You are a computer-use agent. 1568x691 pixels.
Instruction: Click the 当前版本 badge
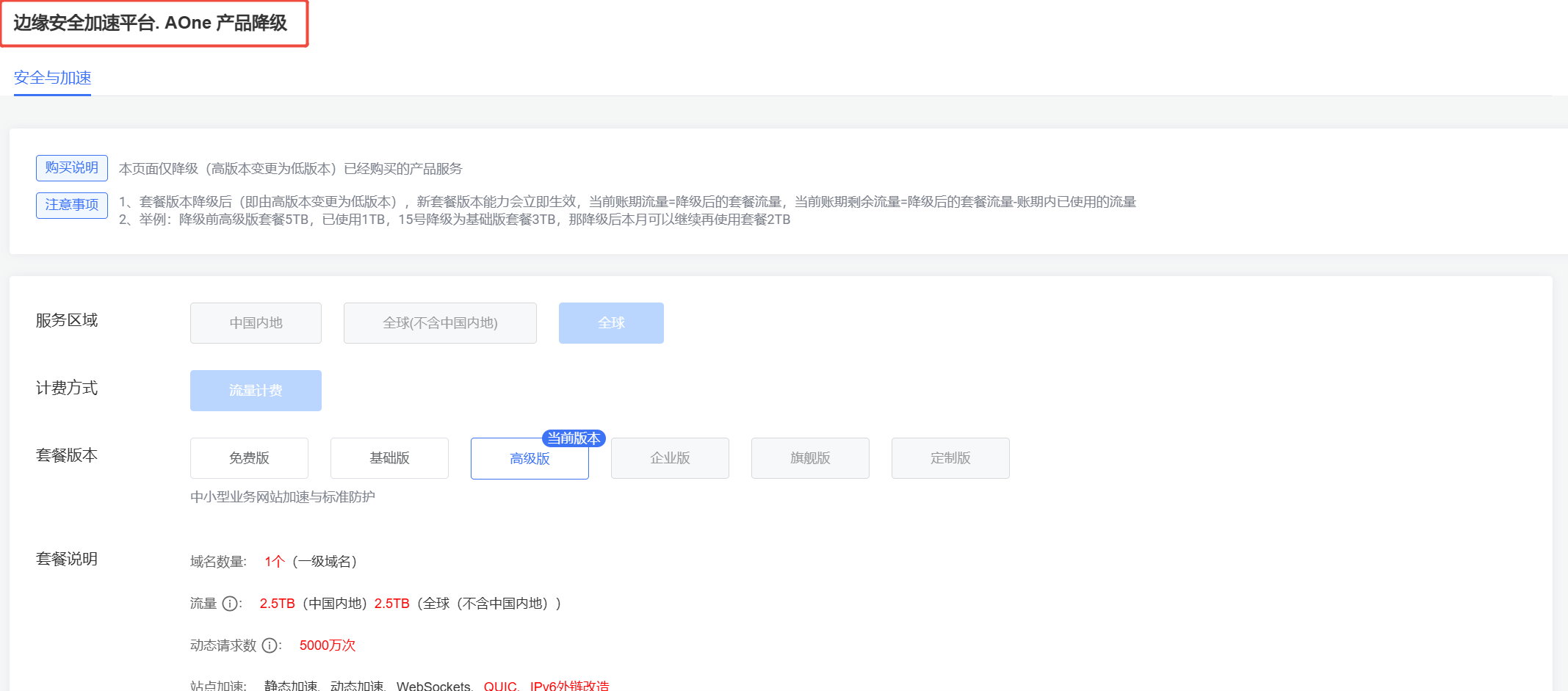click(574, 438)
